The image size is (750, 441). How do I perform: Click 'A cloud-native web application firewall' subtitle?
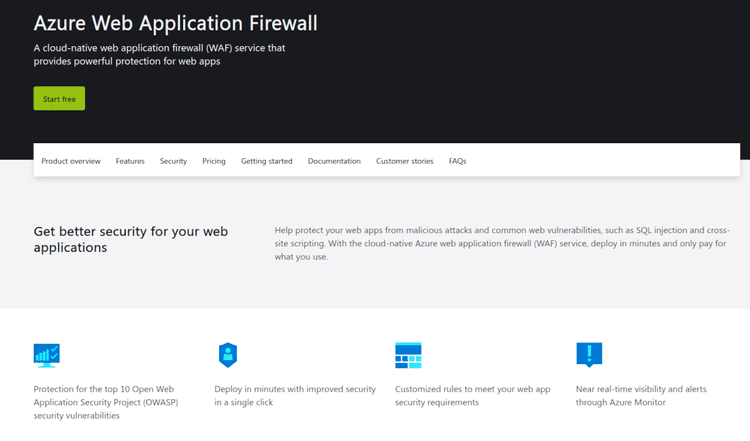159,55
